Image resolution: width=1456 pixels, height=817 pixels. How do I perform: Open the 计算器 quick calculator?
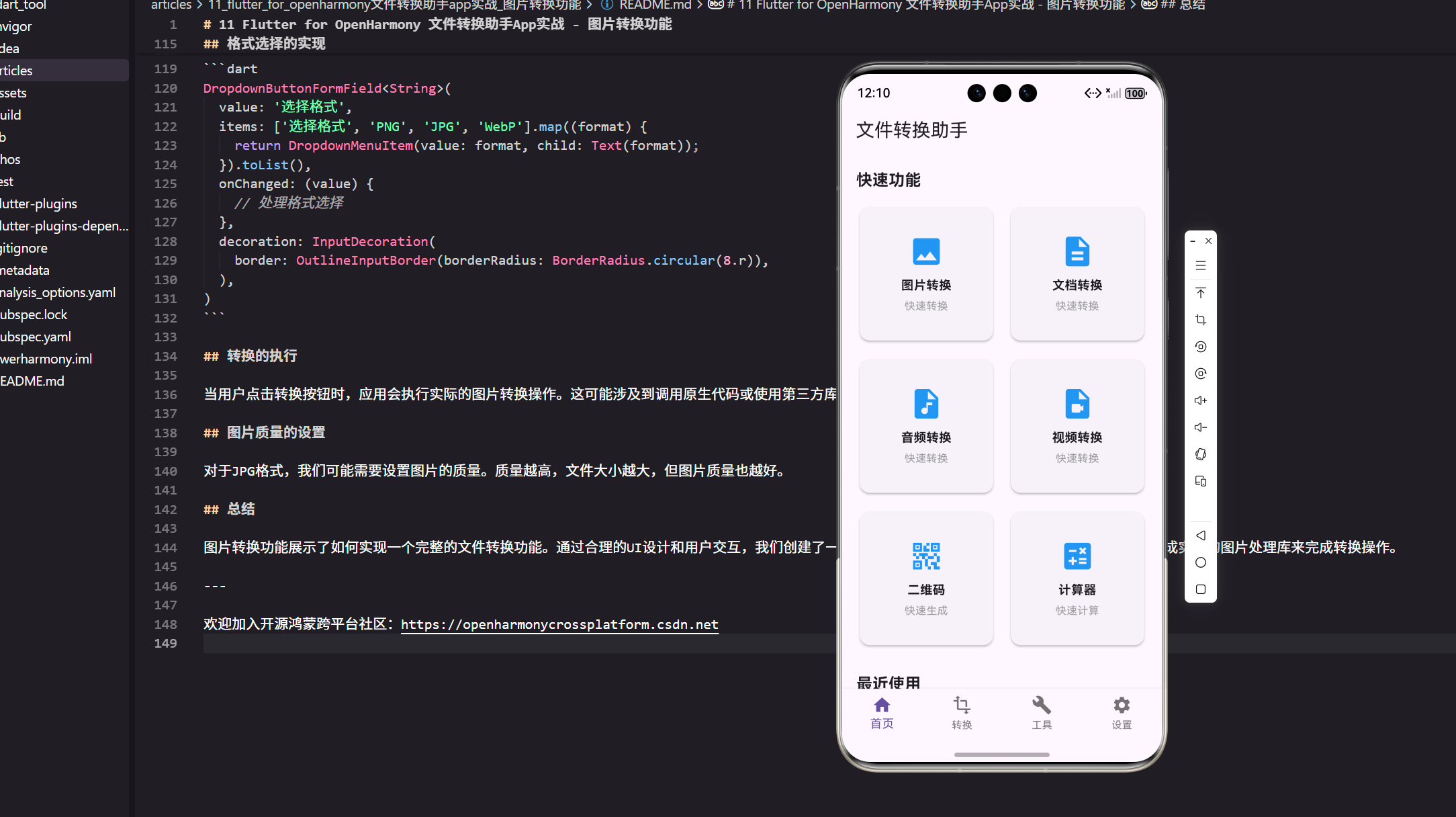tap(1077, 578)
